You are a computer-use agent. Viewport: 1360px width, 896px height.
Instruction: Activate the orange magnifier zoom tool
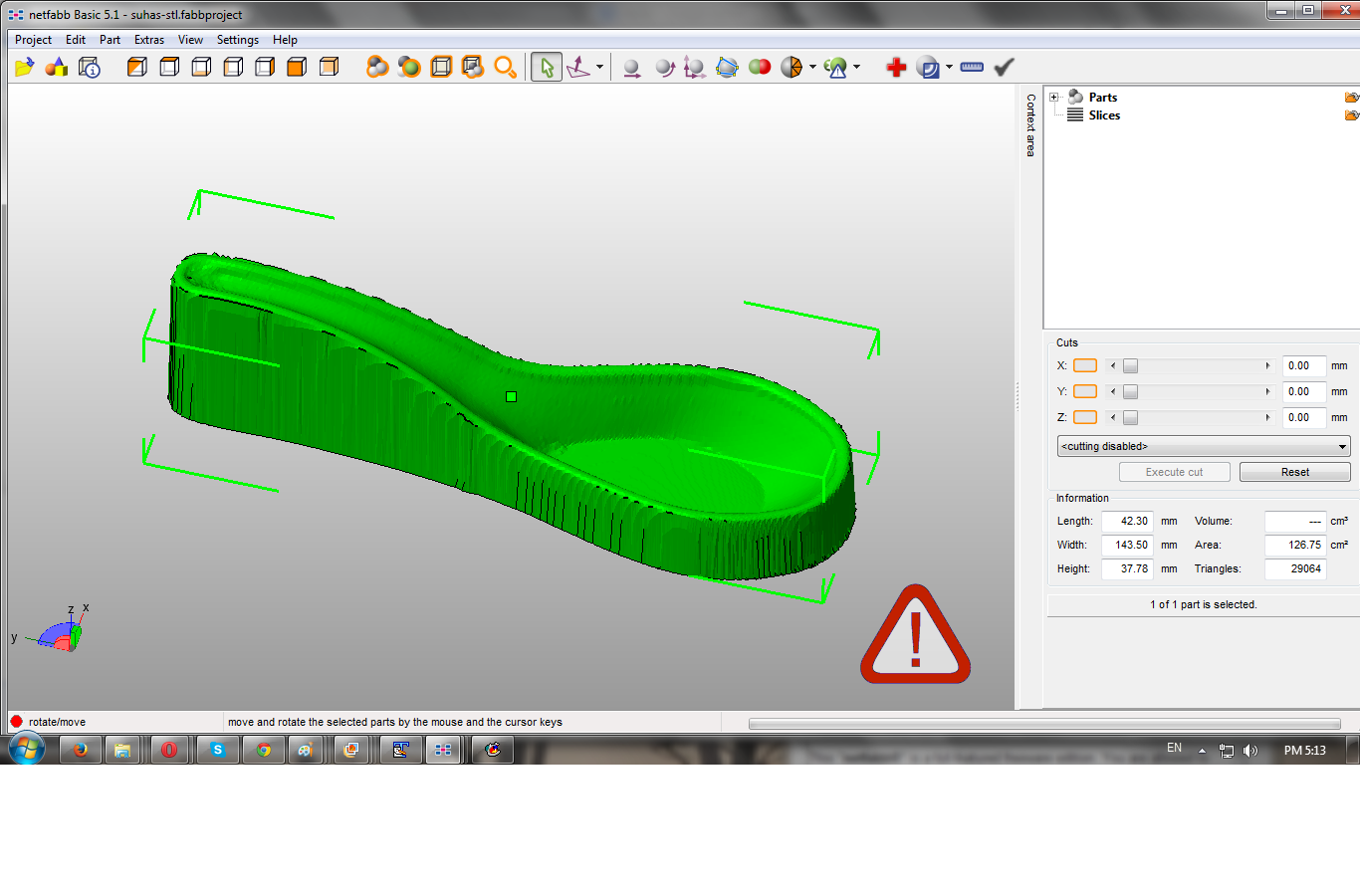pos(506,67)
